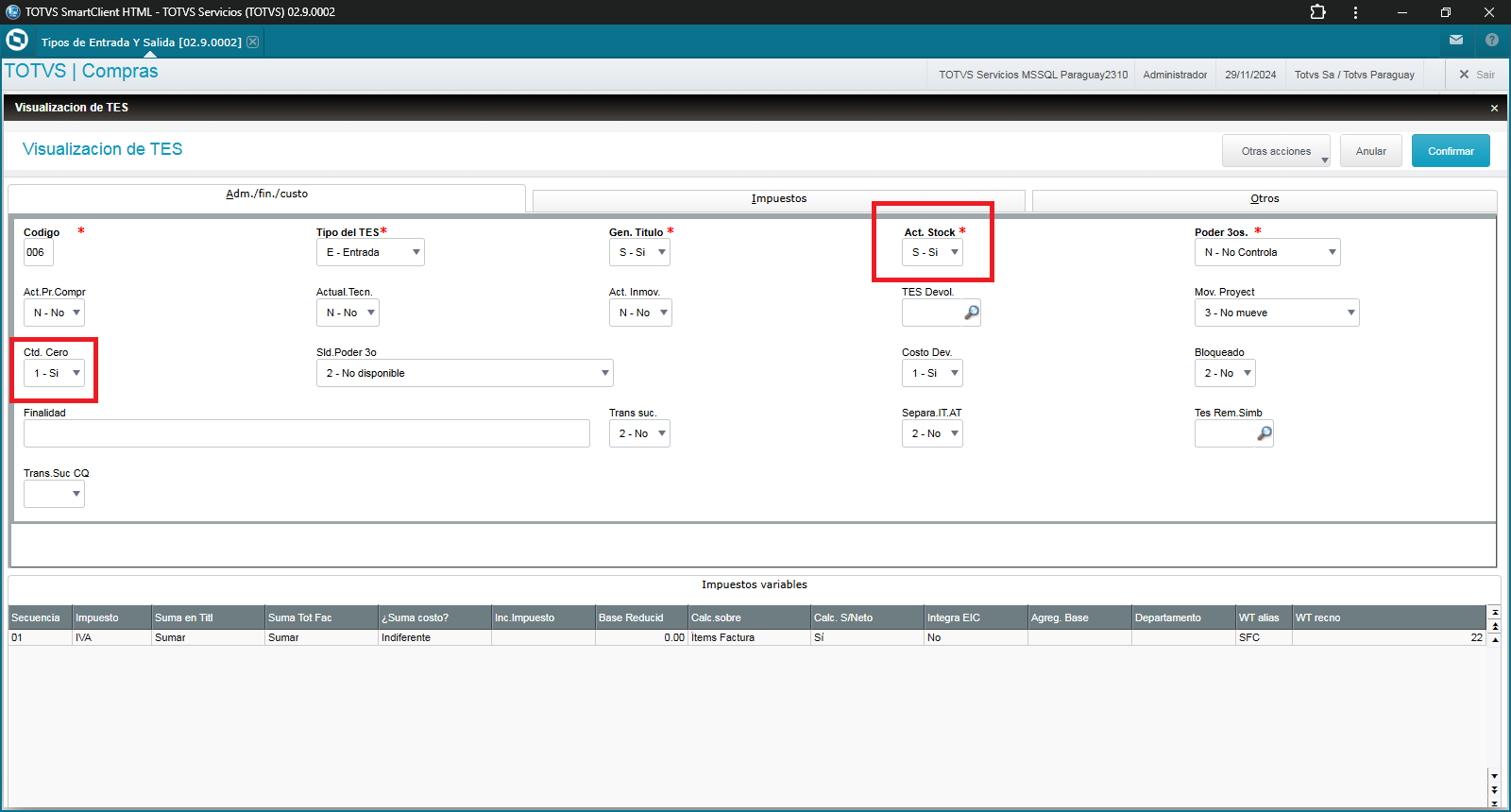
Task: Expand the Tipo del TES dropdown
Action: pyautogui.click(x=370, y=252)
